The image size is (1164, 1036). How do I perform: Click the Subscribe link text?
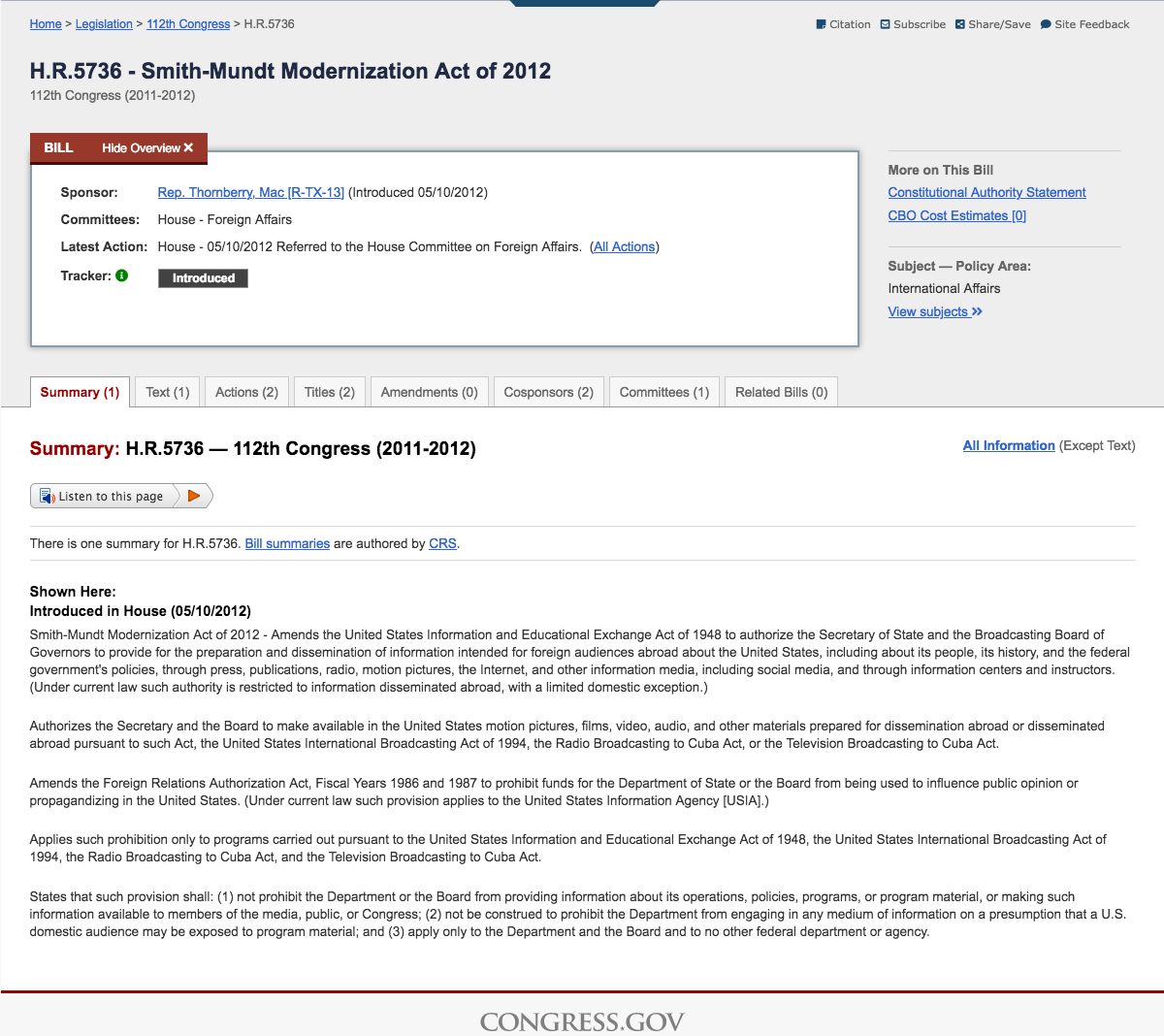coord(920,24)
